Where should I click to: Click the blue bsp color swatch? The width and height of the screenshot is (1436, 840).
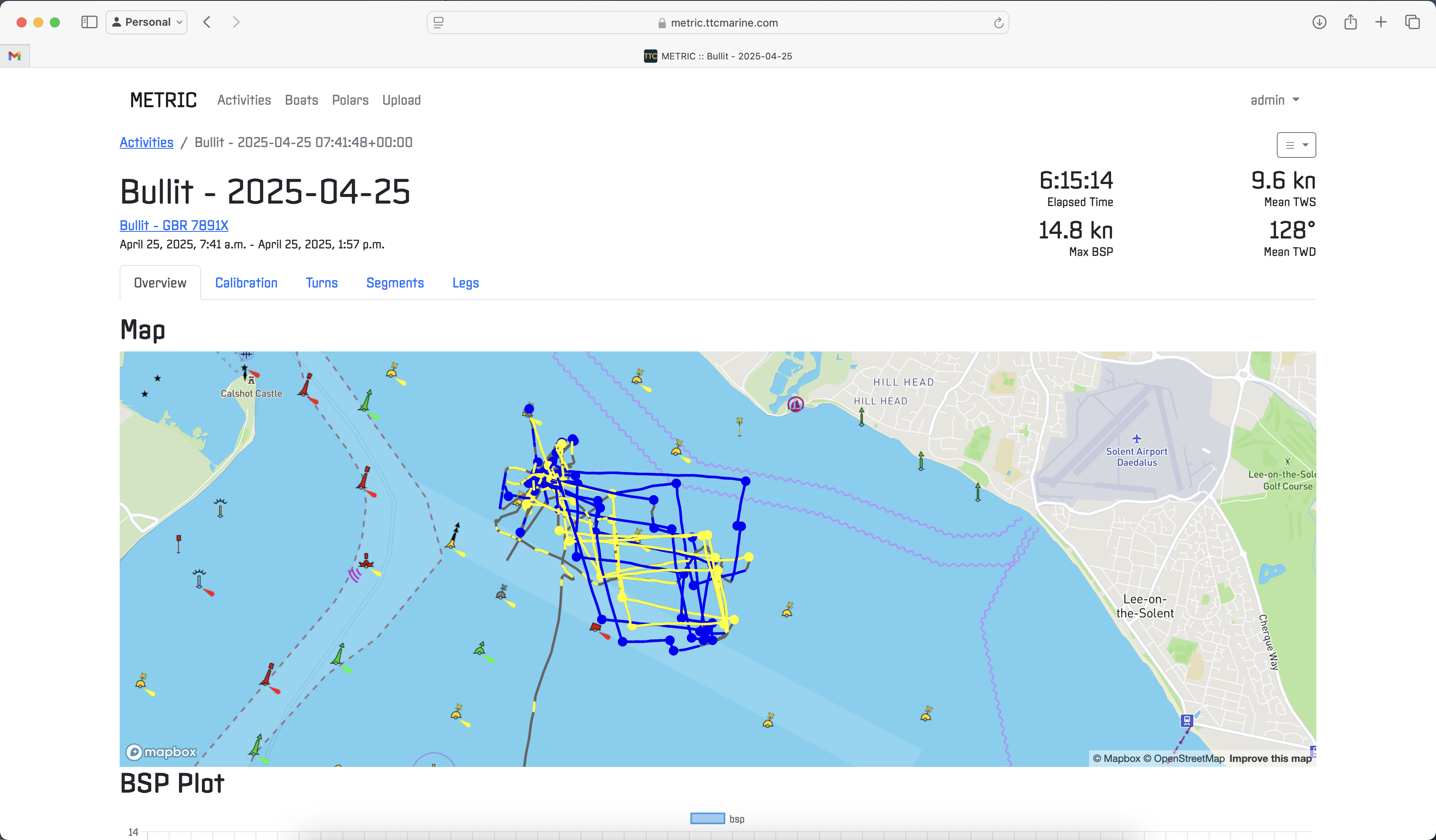click(x=707, y=818)
